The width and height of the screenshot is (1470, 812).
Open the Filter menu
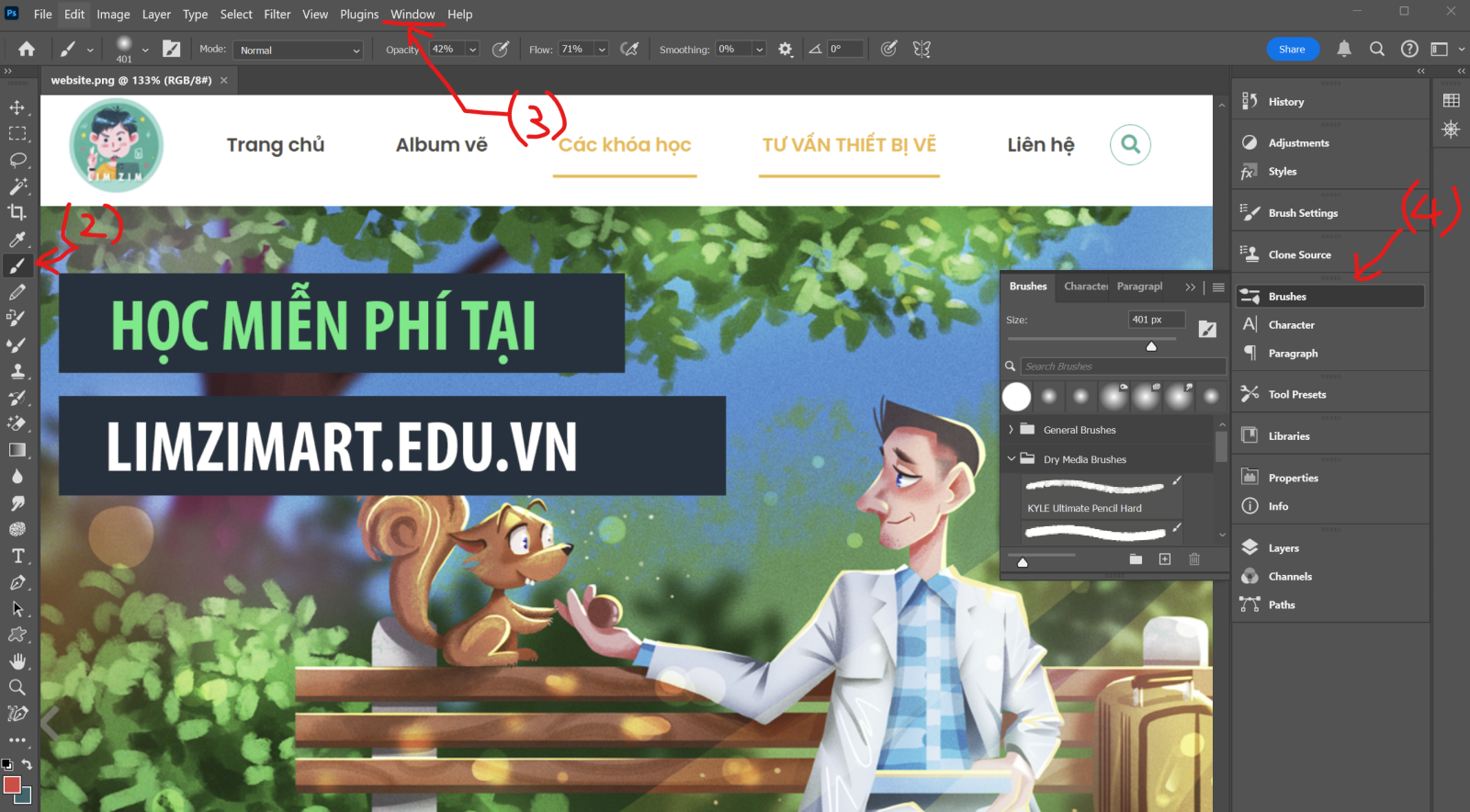[x=277, y=15]
